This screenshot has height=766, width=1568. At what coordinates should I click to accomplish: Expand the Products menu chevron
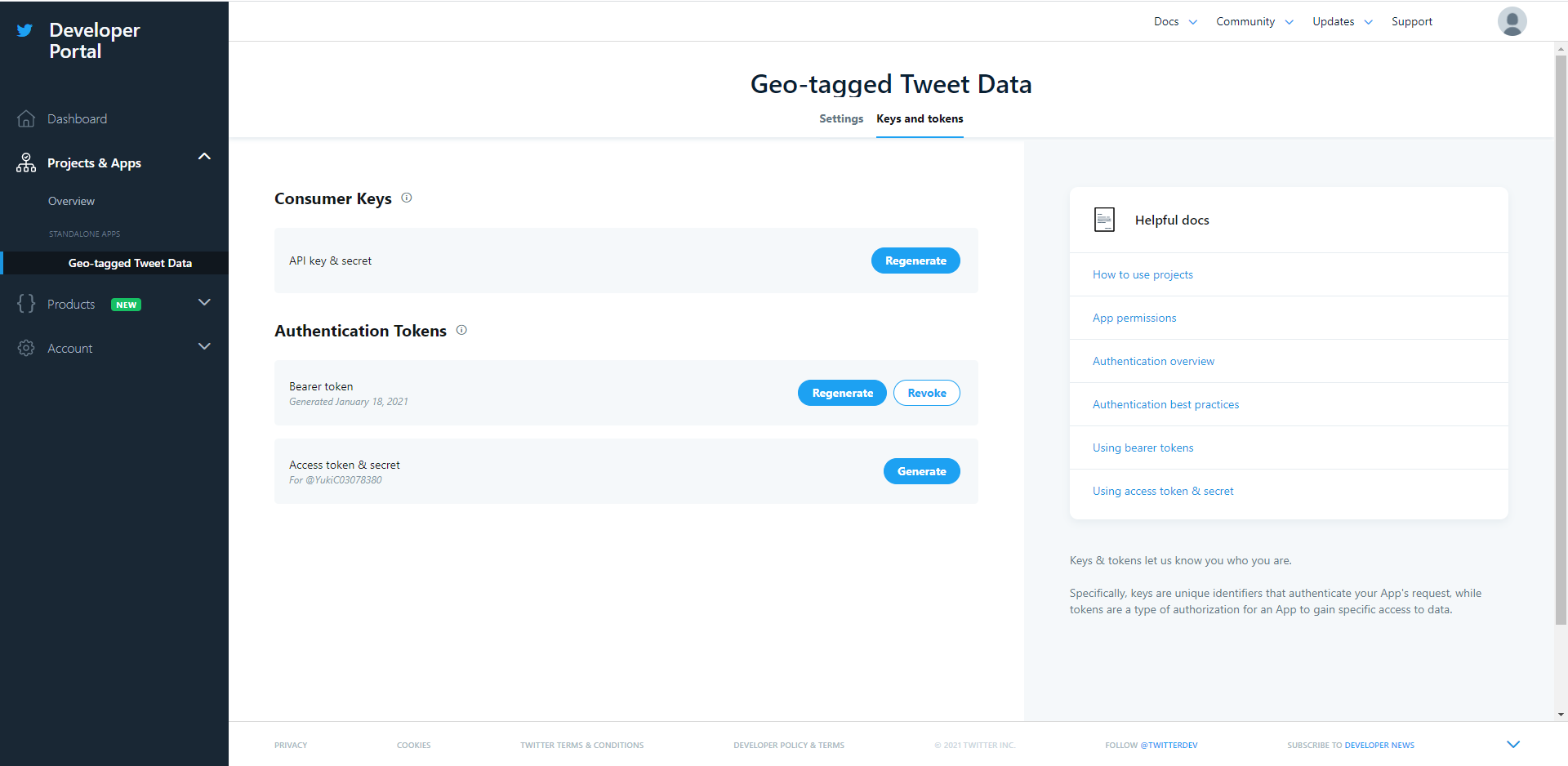(x=204, y=302)
